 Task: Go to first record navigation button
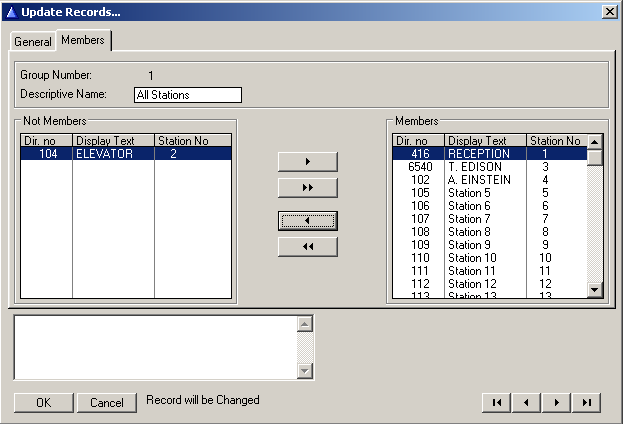click(495, 402)
